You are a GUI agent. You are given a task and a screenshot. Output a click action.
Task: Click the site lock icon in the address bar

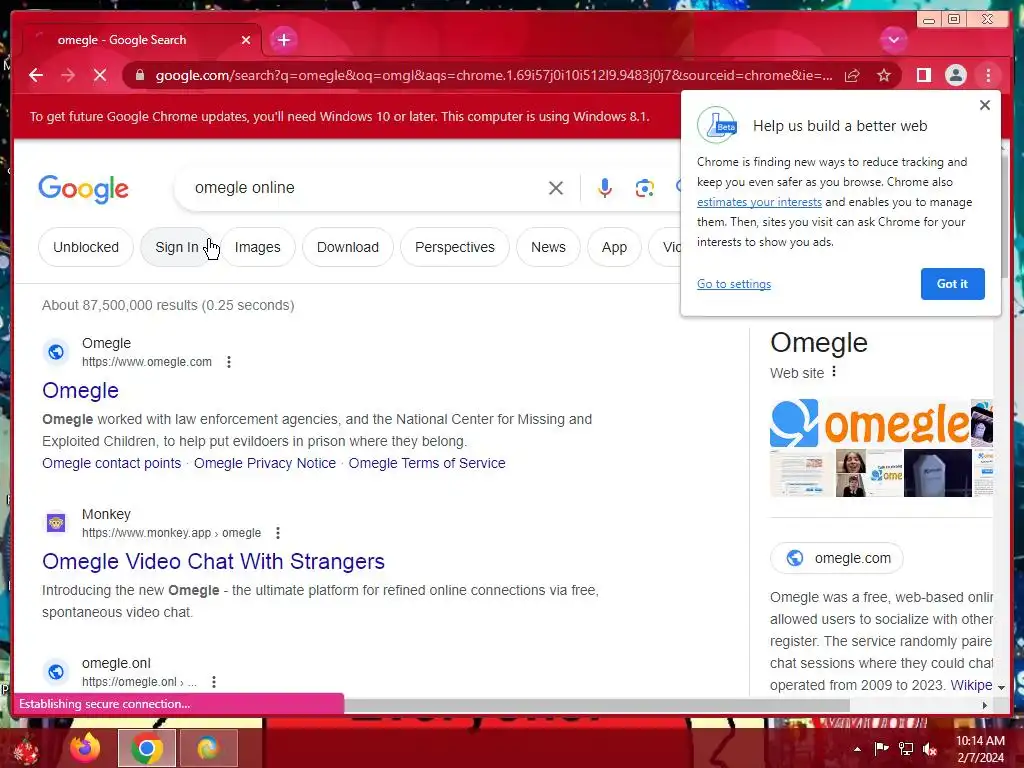(139, 75)
